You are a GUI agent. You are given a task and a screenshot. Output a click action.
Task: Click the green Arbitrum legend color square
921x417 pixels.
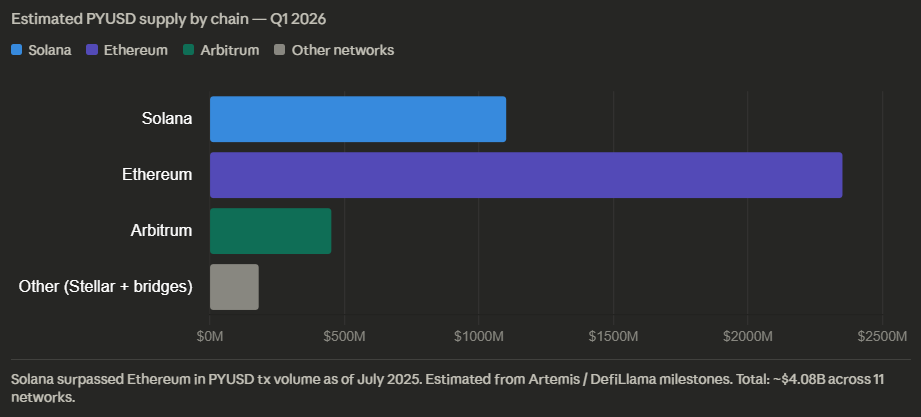coord(191,50)
